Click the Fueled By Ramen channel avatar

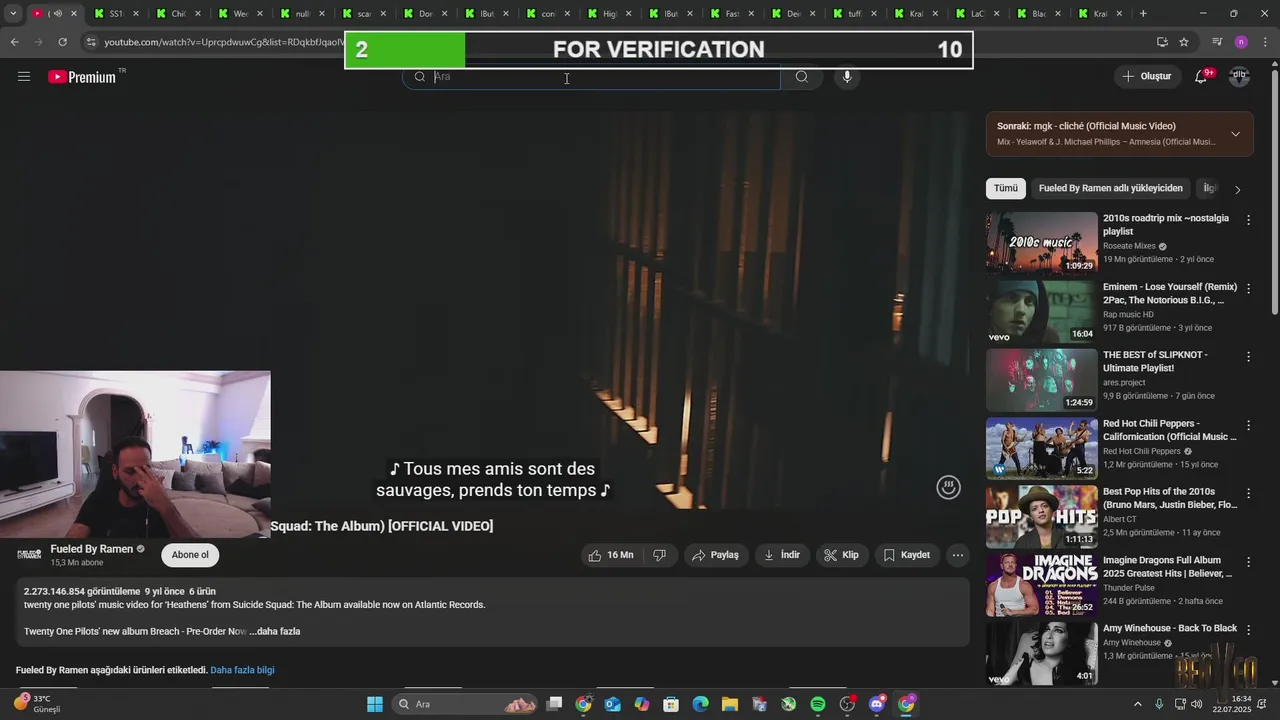coord(29,555)
